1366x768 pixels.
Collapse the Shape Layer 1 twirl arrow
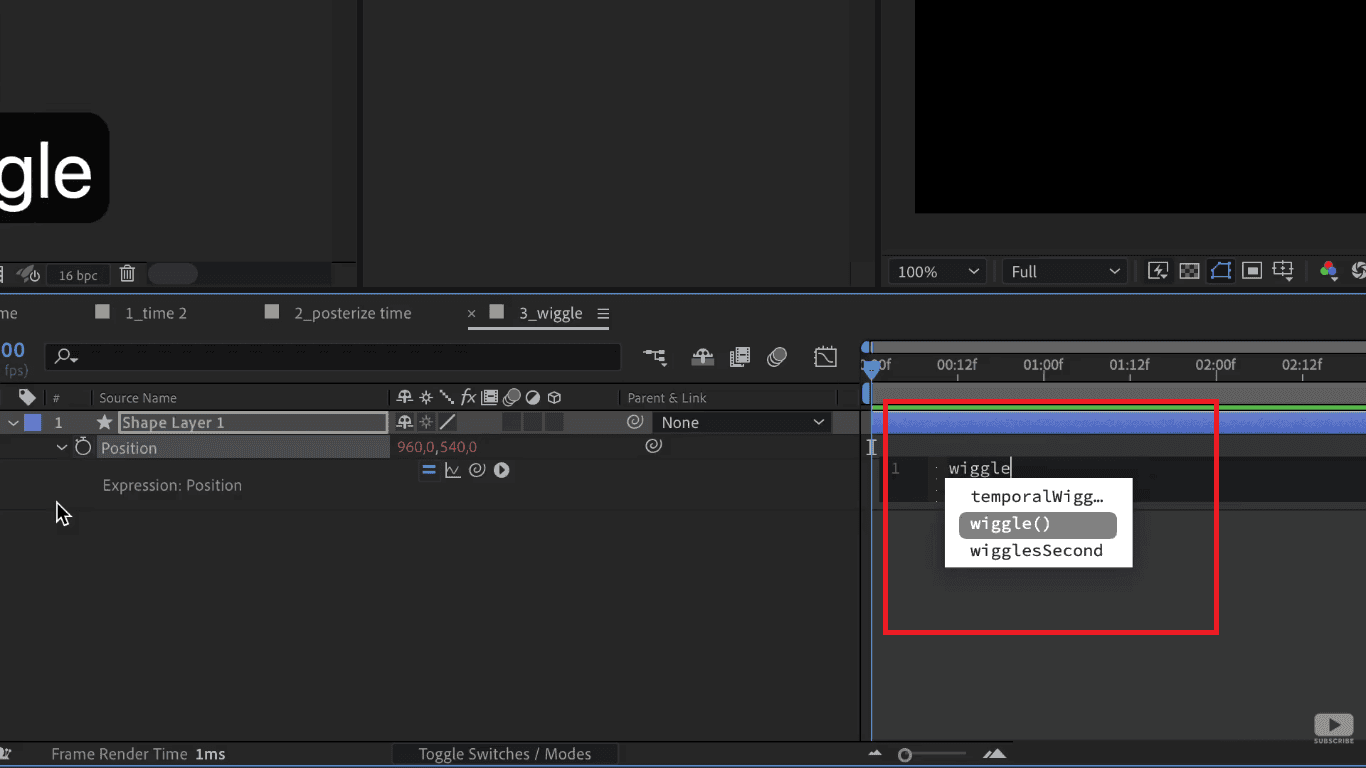(14, 422)
